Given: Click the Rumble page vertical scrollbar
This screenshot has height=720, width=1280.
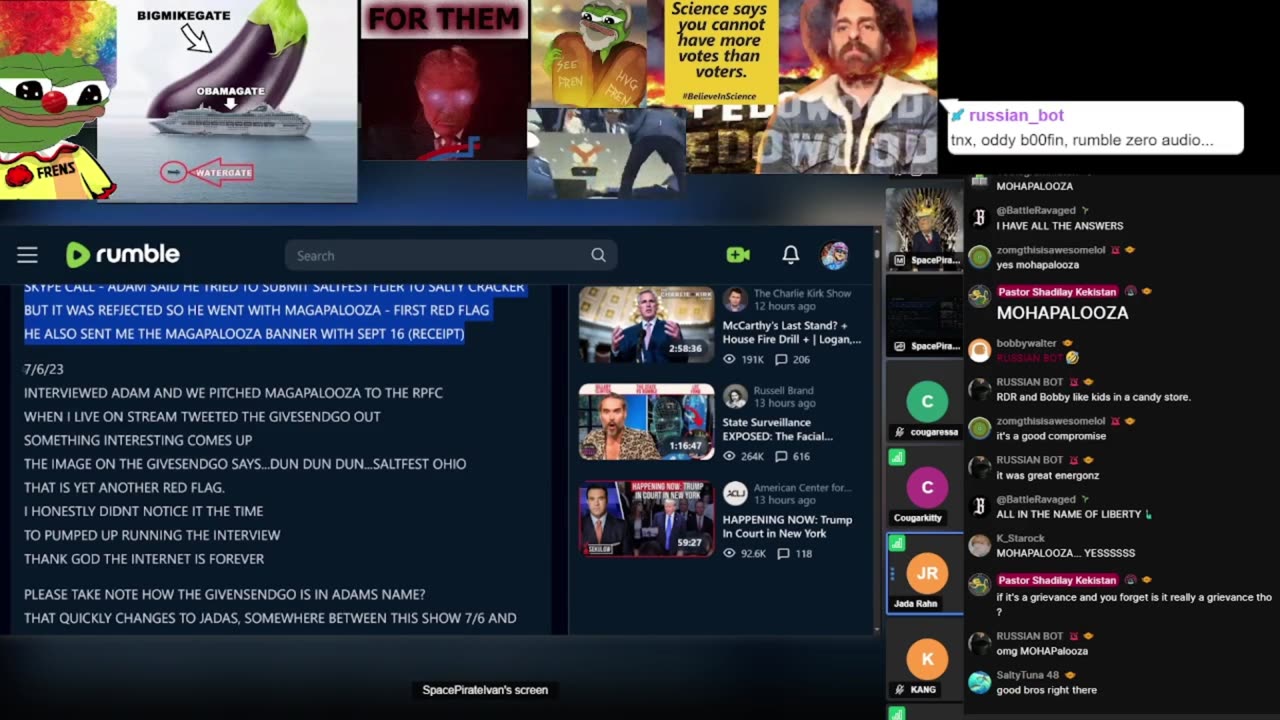Looking at the screenshot, I should [x=877, y=430].
